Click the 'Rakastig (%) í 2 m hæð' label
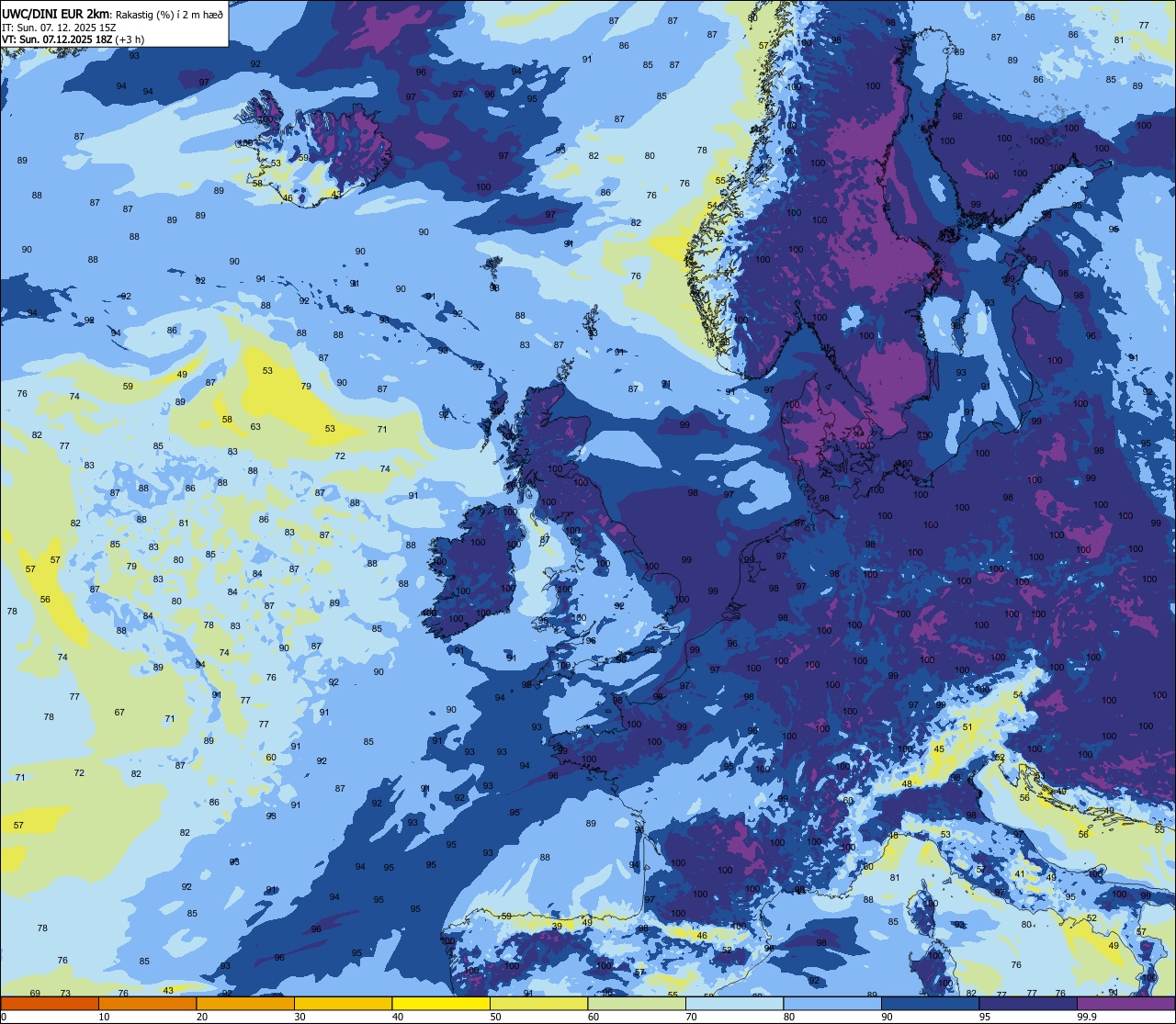This screenshot has width=1176, height=1024. point(169,14)
